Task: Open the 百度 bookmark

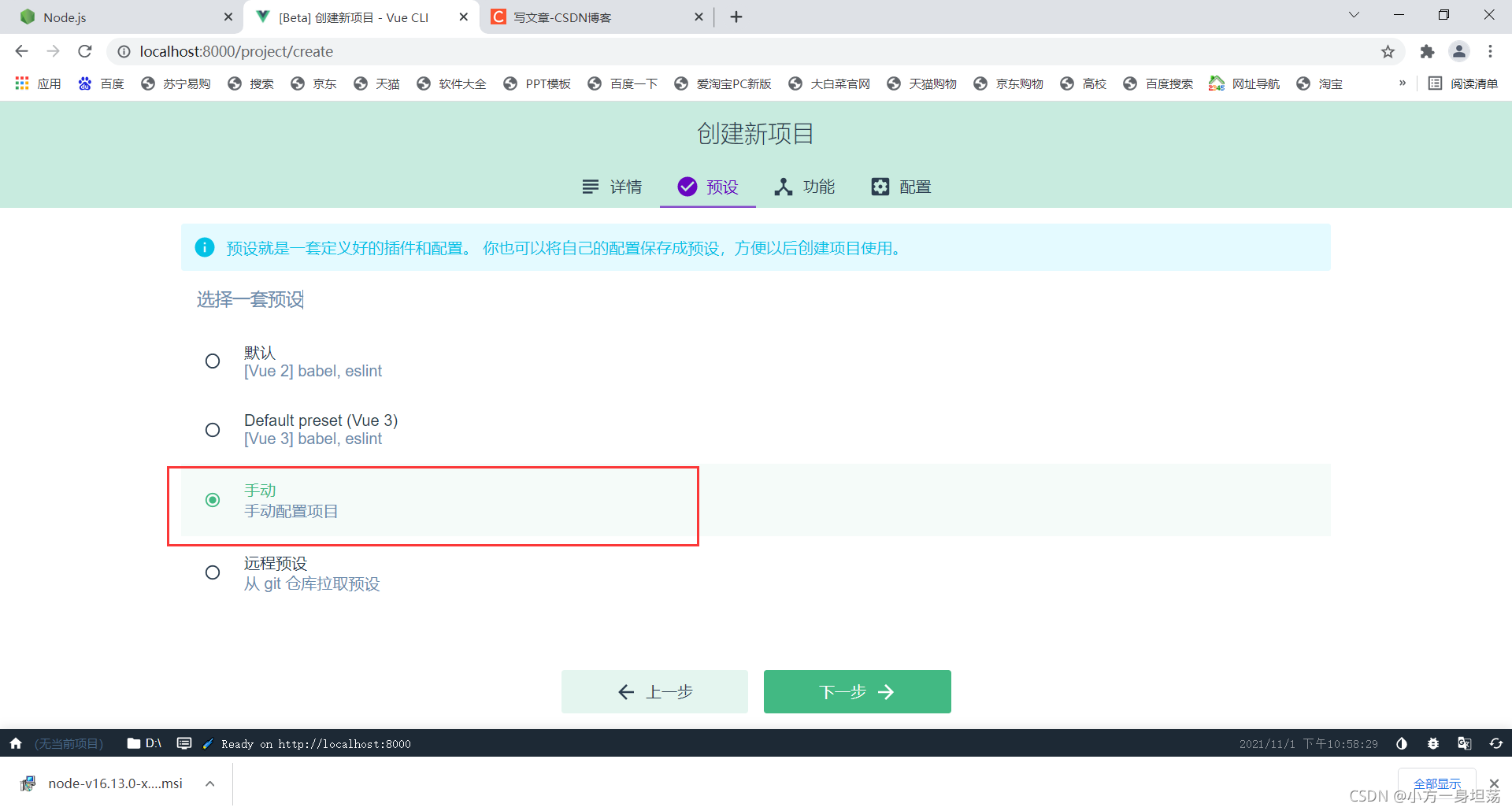Action: 101,83
